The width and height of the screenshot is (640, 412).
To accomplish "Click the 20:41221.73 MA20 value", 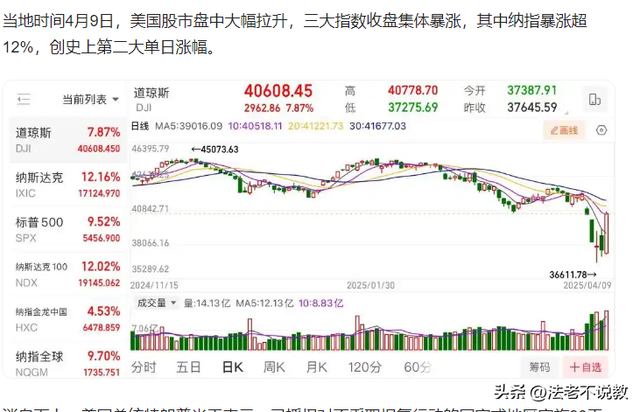I will 316,126.
